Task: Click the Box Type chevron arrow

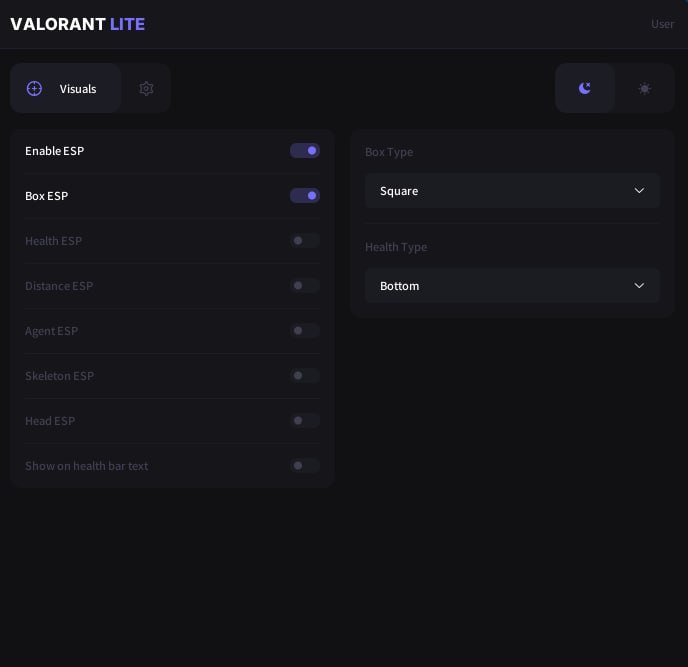Action: pos(639,191)
